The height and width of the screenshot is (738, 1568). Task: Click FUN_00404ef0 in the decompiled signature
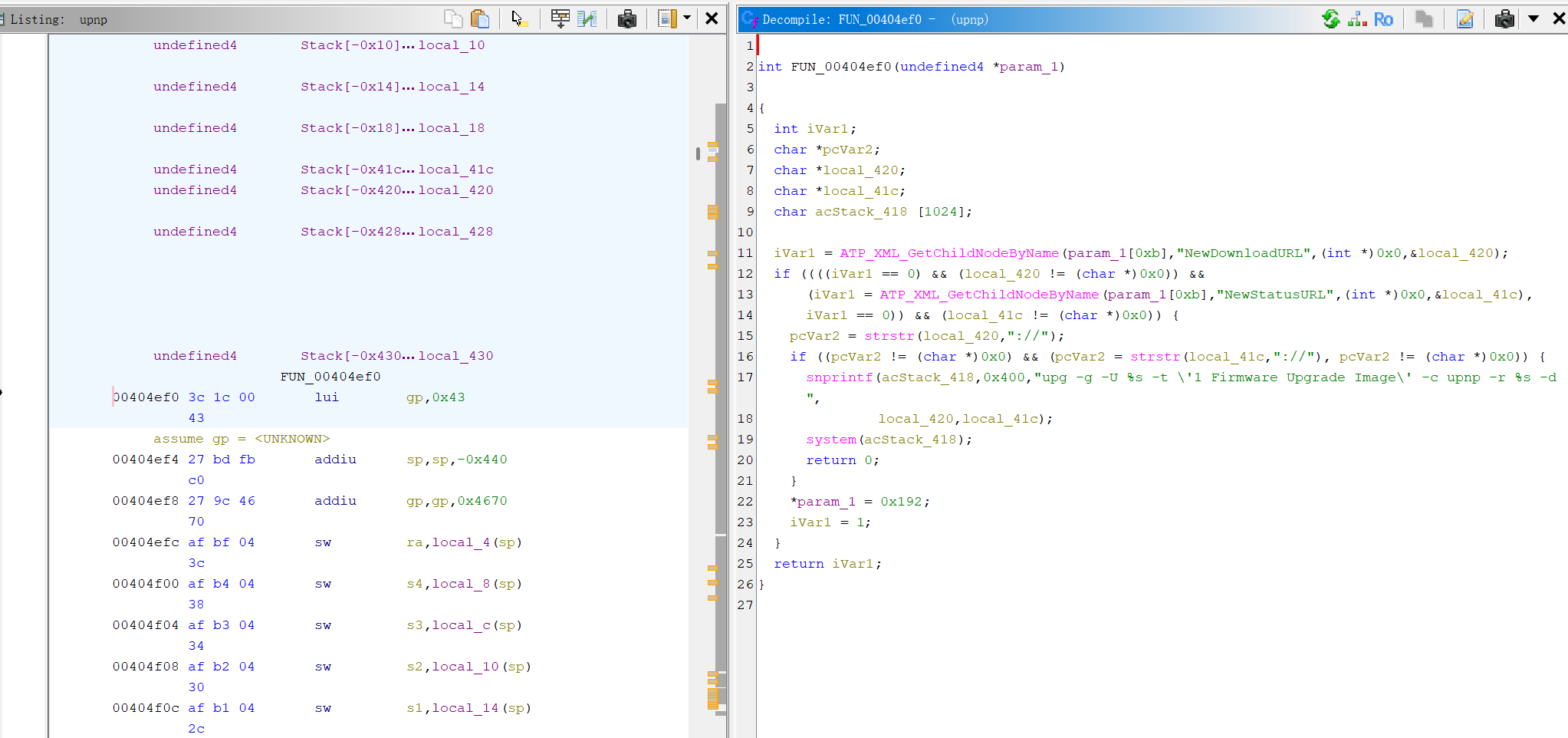[841, 66]
